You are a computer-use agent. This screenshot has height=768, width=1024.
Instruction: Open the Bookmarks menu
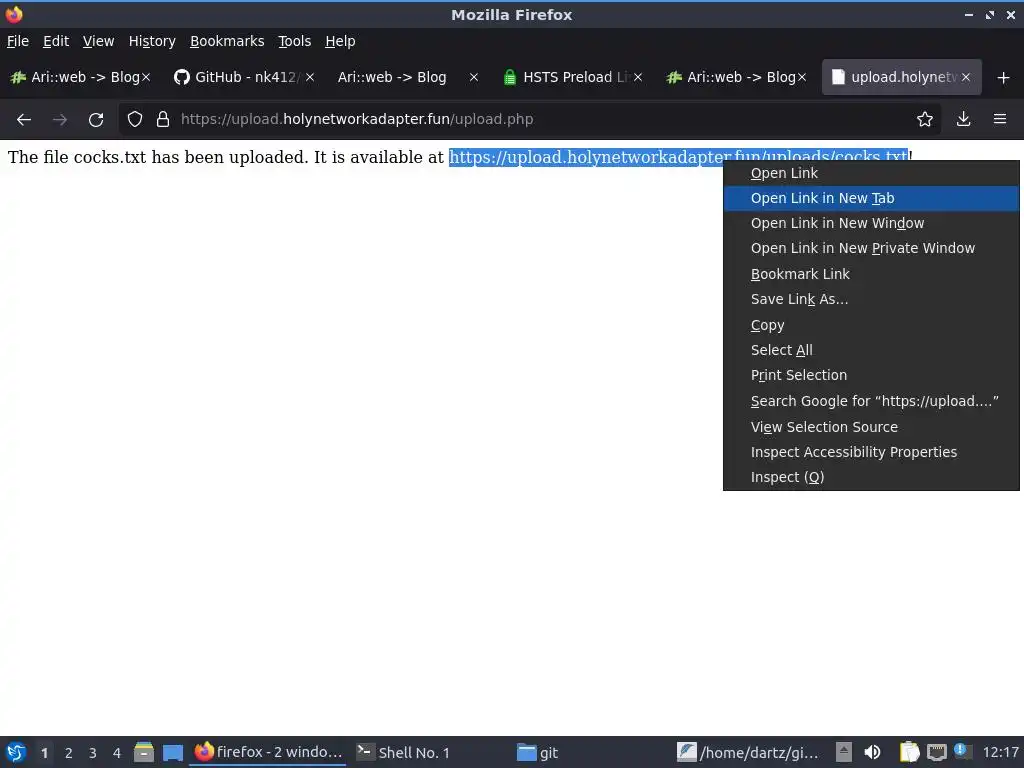click(227, 41)
